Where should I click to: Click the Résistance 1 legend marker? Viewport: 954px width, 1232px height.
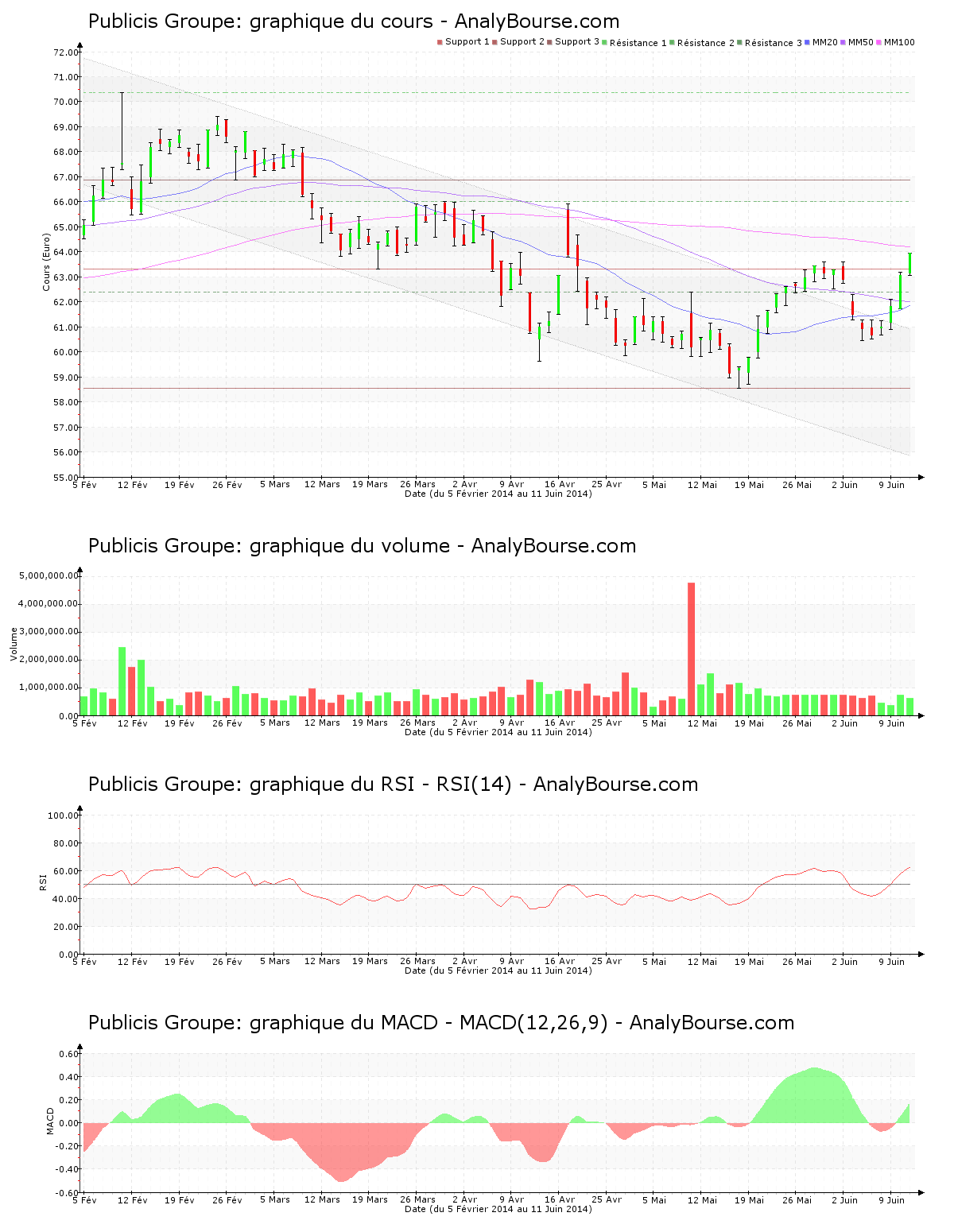tap(604, 42)
